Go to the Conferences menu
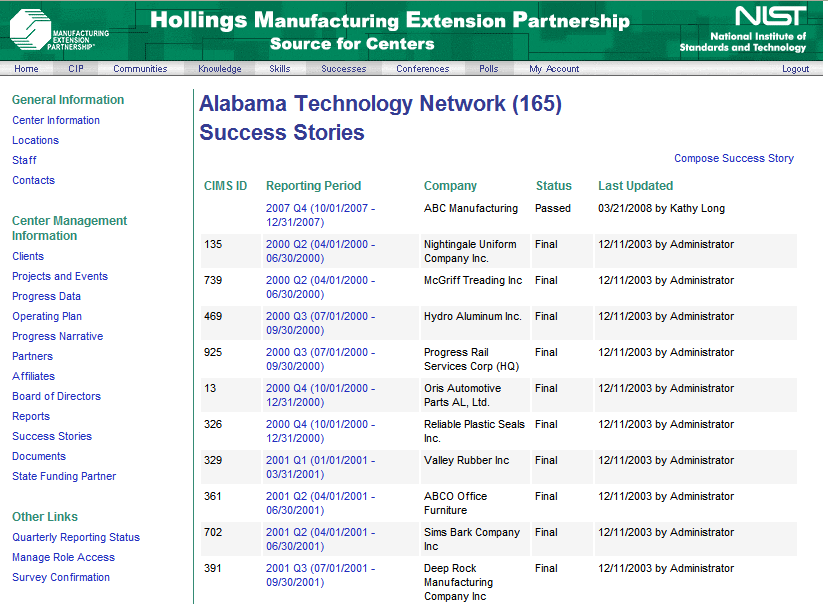The width and height of the screenshot is (828, 604). click(x=422, y=69)
